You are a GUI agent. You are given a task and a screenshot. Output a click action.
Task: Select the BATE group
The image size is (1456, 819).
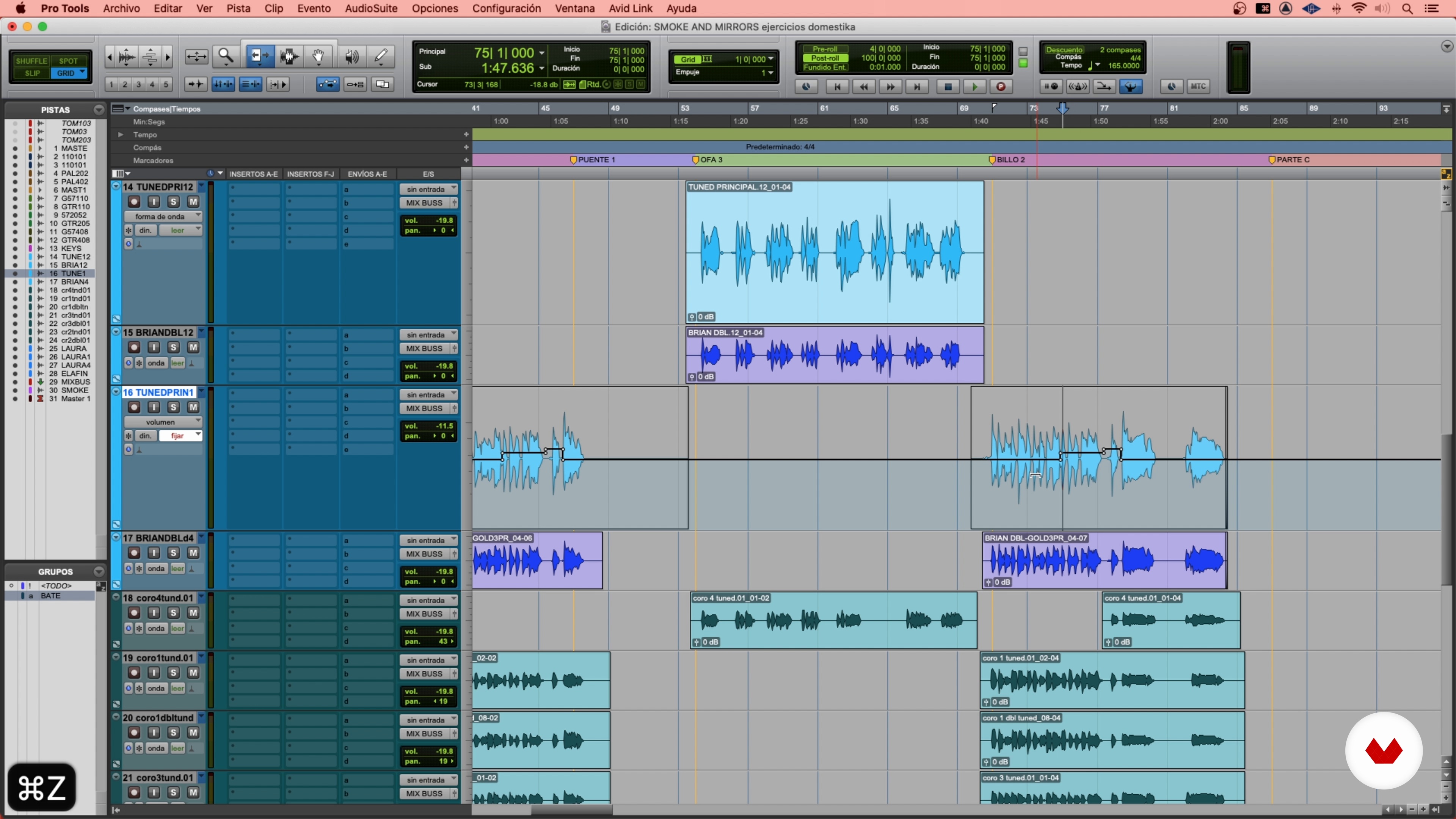50,596
